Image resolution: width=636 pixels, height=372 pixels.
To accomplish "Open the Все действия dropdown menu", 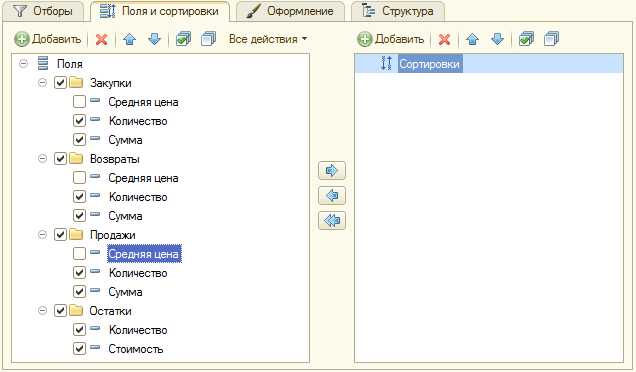I will click(268, 39).
